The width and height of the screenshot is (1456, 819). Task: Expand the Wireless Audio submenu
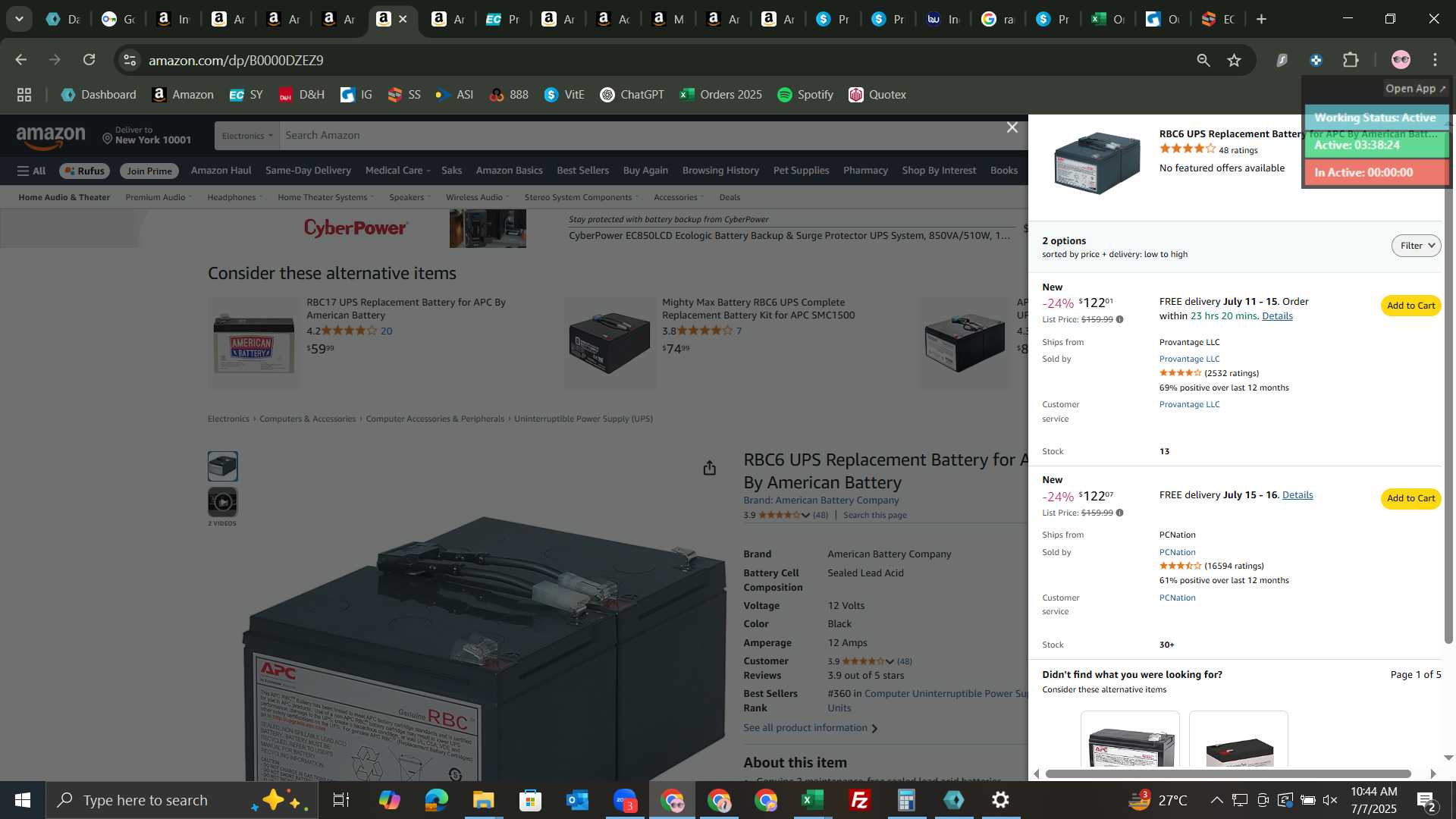(x=478, y=197)
